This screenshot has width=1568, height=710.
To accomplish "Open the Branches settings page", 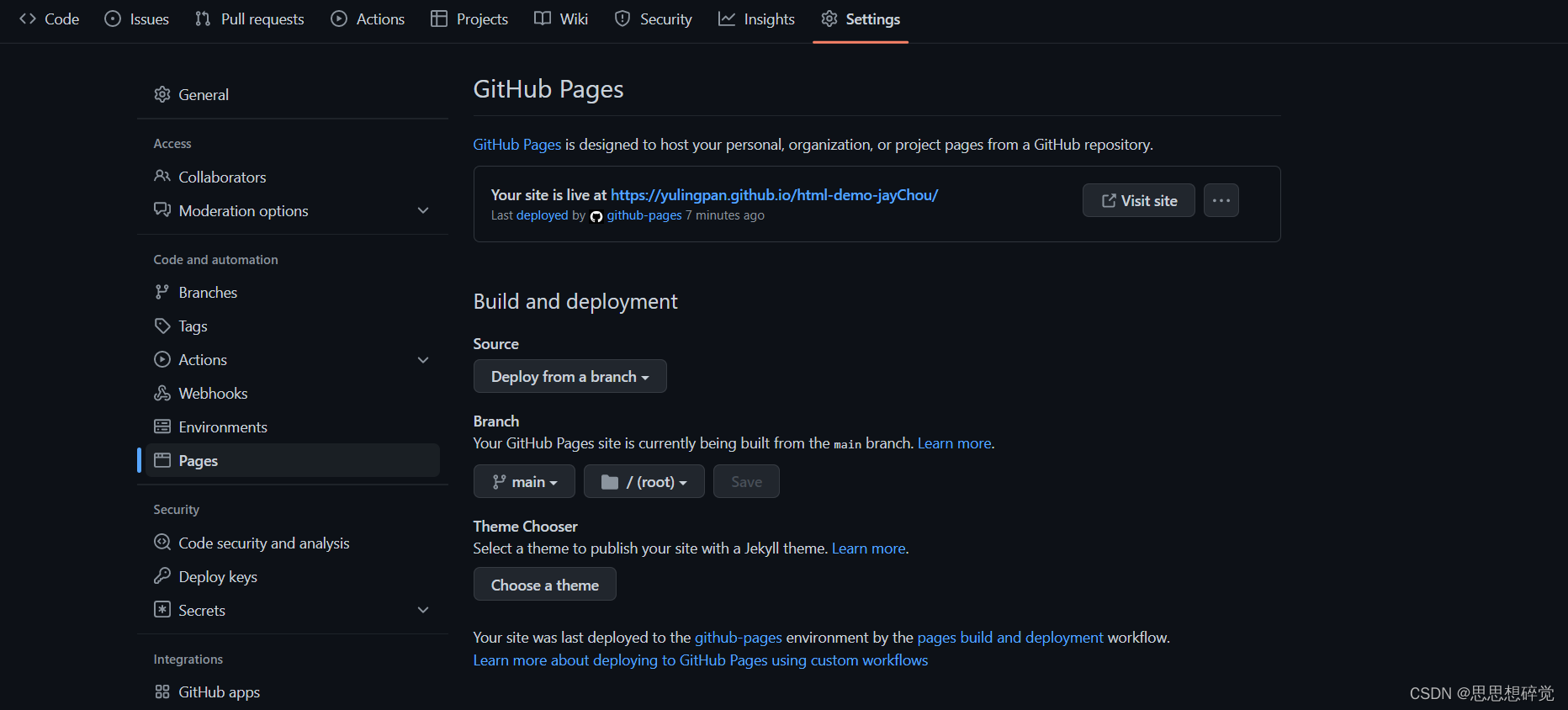I will coord(293,292).
